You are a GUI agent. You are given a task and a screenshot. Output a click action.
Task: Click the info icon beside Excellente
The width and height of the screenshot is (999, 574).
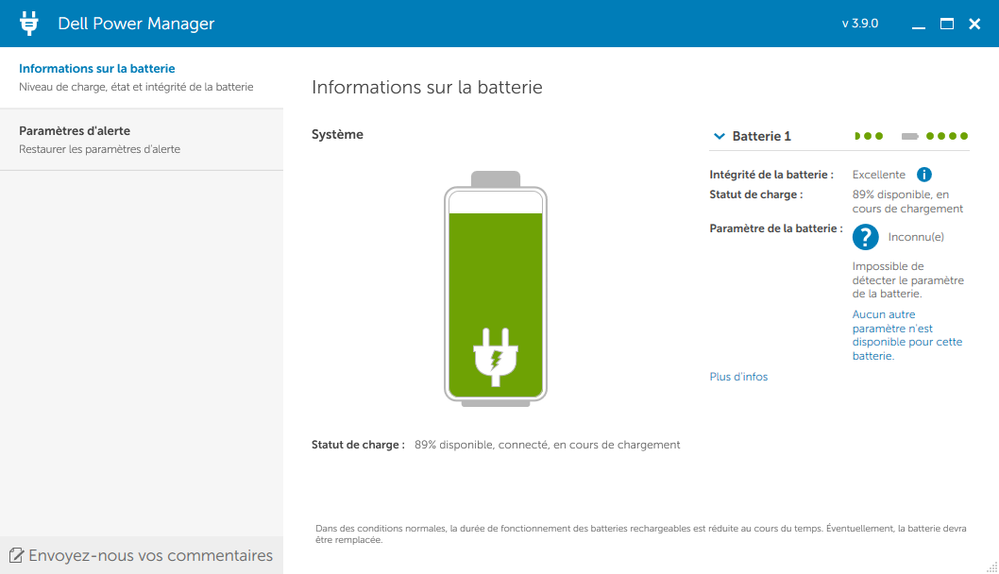[x=924, y=175]
